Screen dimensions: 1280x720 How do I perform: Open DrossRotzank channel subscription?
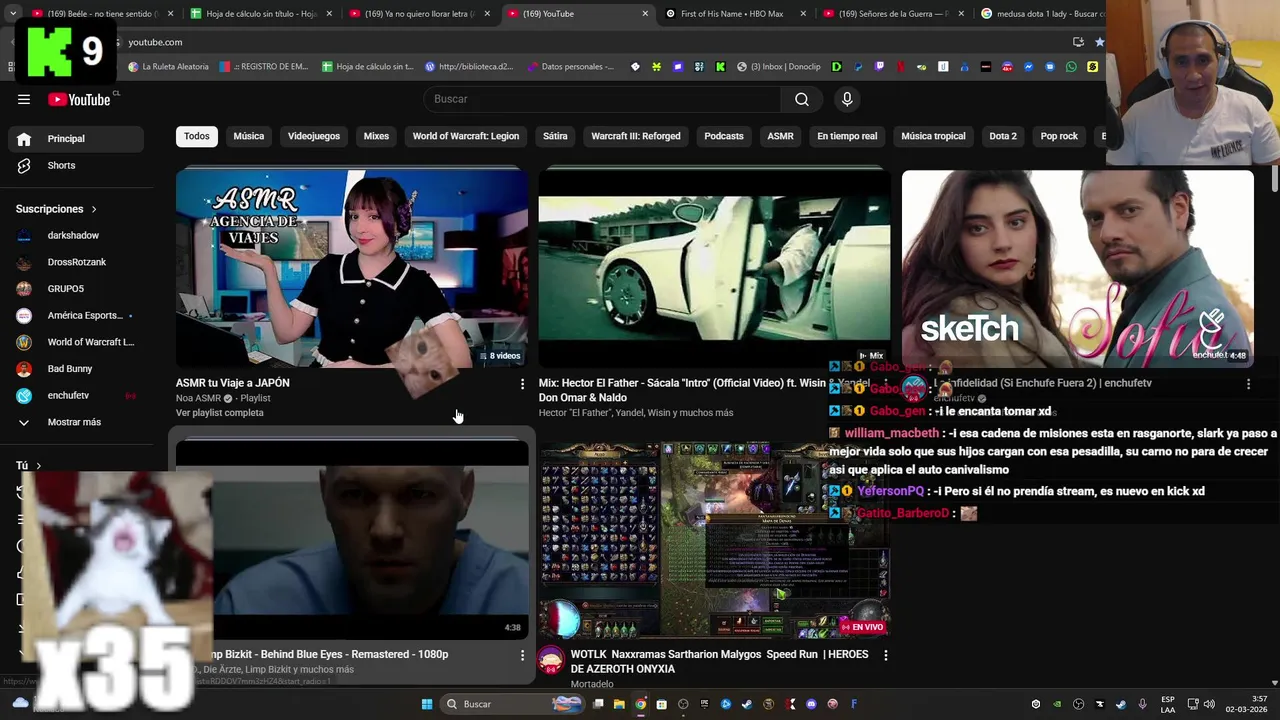76,262
